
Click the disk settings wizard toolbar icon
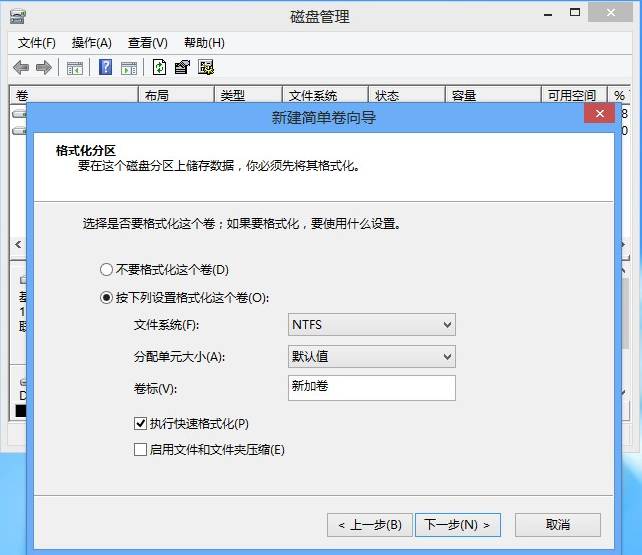tap(206, 67)
